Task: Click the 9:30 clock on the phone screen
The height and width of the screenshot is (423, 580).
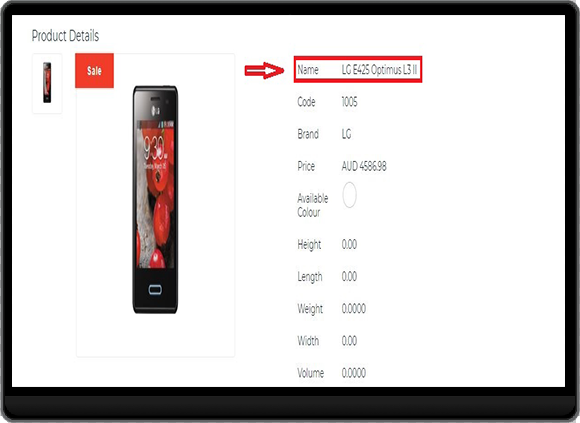Action: coord(154,148)
